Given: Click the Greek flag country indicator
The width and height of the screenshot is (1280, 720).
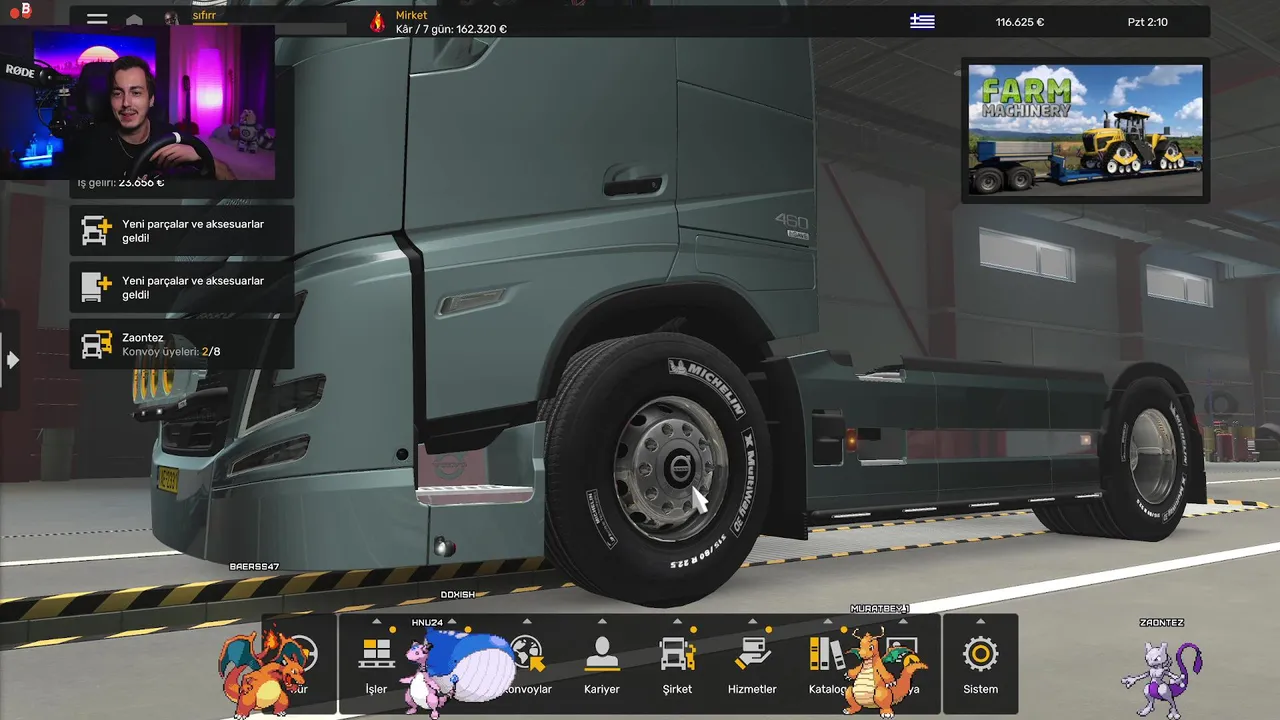Looking at the screenshot, I should click(922, 22).
